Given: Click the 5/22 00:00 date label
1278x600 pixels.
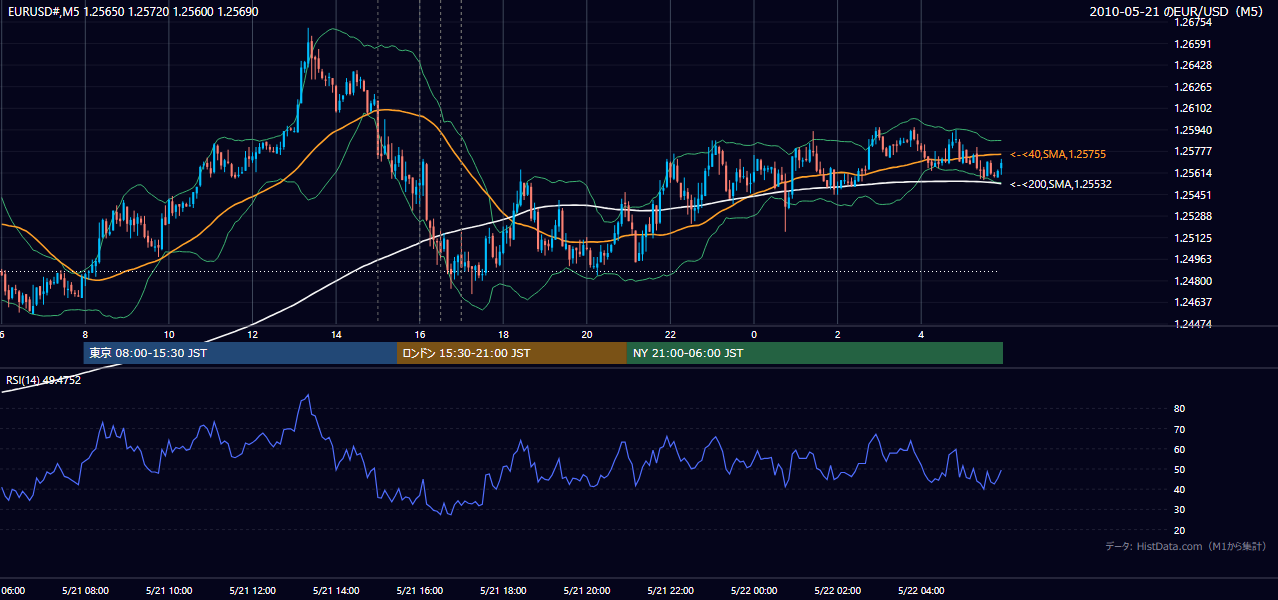Looking at the screenshot, I should point(754,590).
